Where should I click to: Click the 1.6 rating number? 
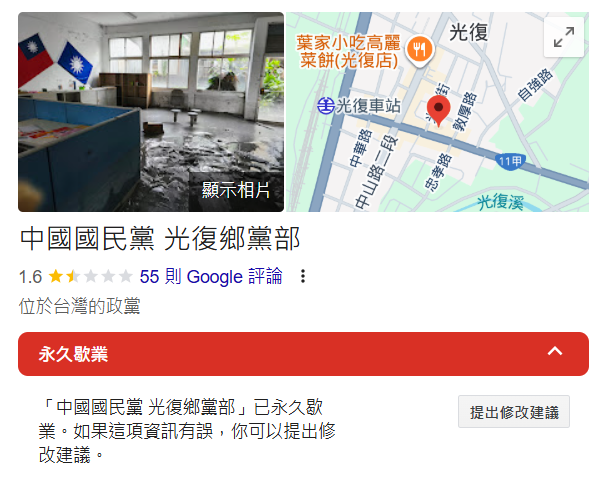[x=30, y=277]
